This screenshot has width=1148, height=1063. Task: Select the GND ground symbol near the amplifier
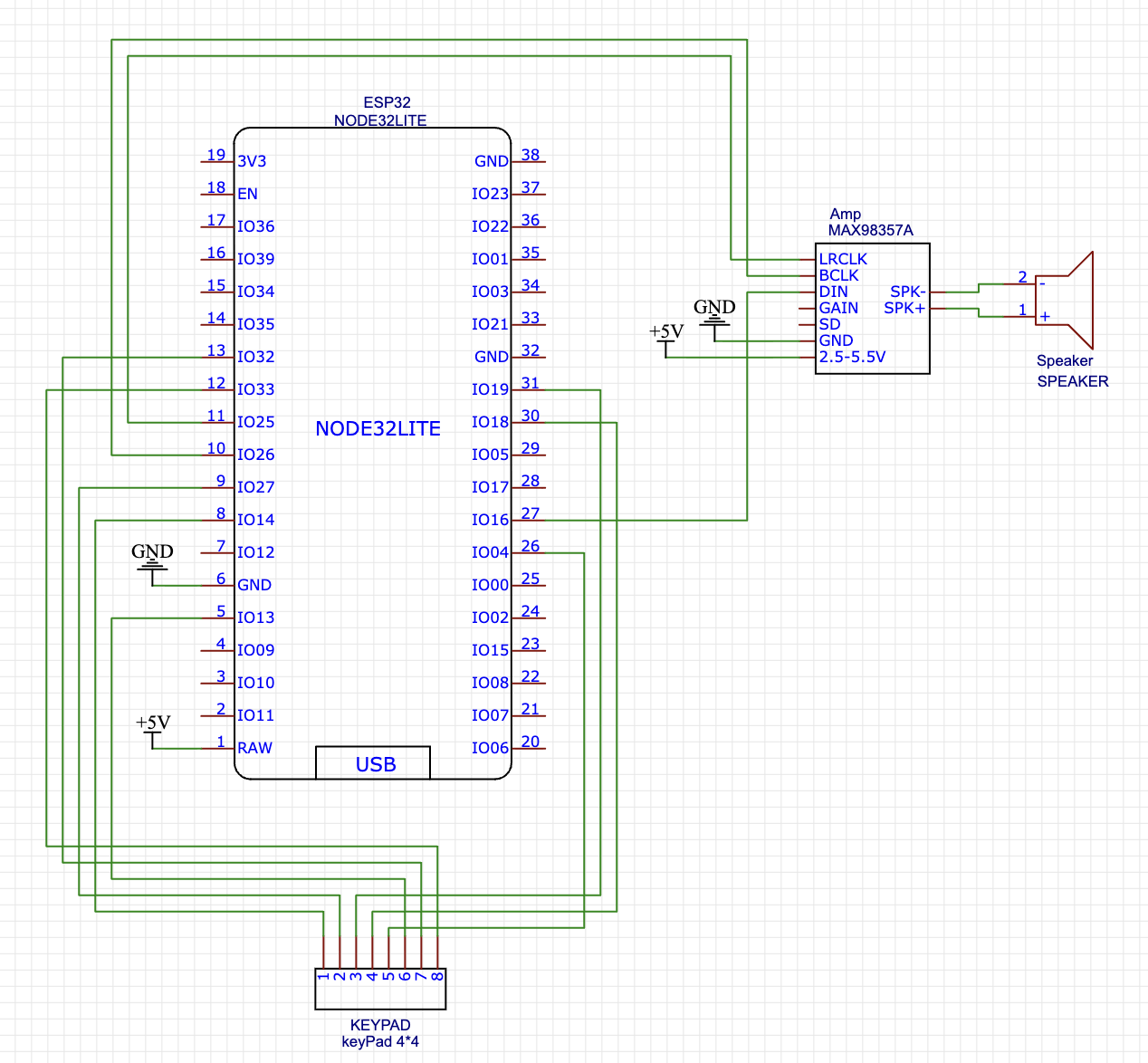point(714,317)
